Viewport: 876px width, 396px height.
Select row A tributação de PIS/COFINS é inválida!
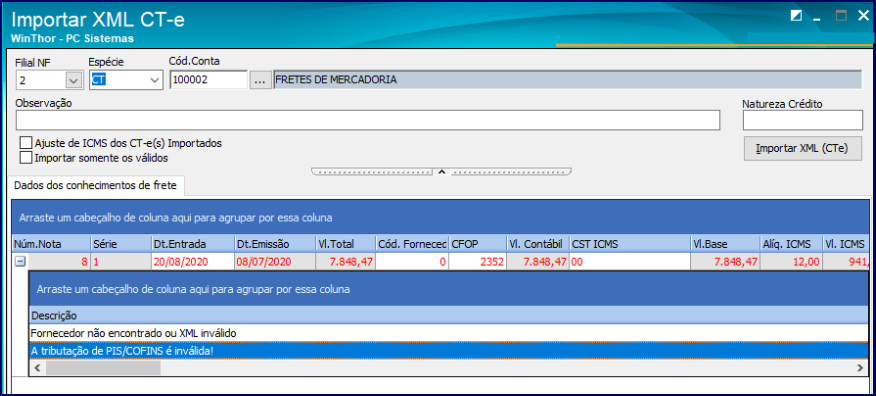pos(449,351)
